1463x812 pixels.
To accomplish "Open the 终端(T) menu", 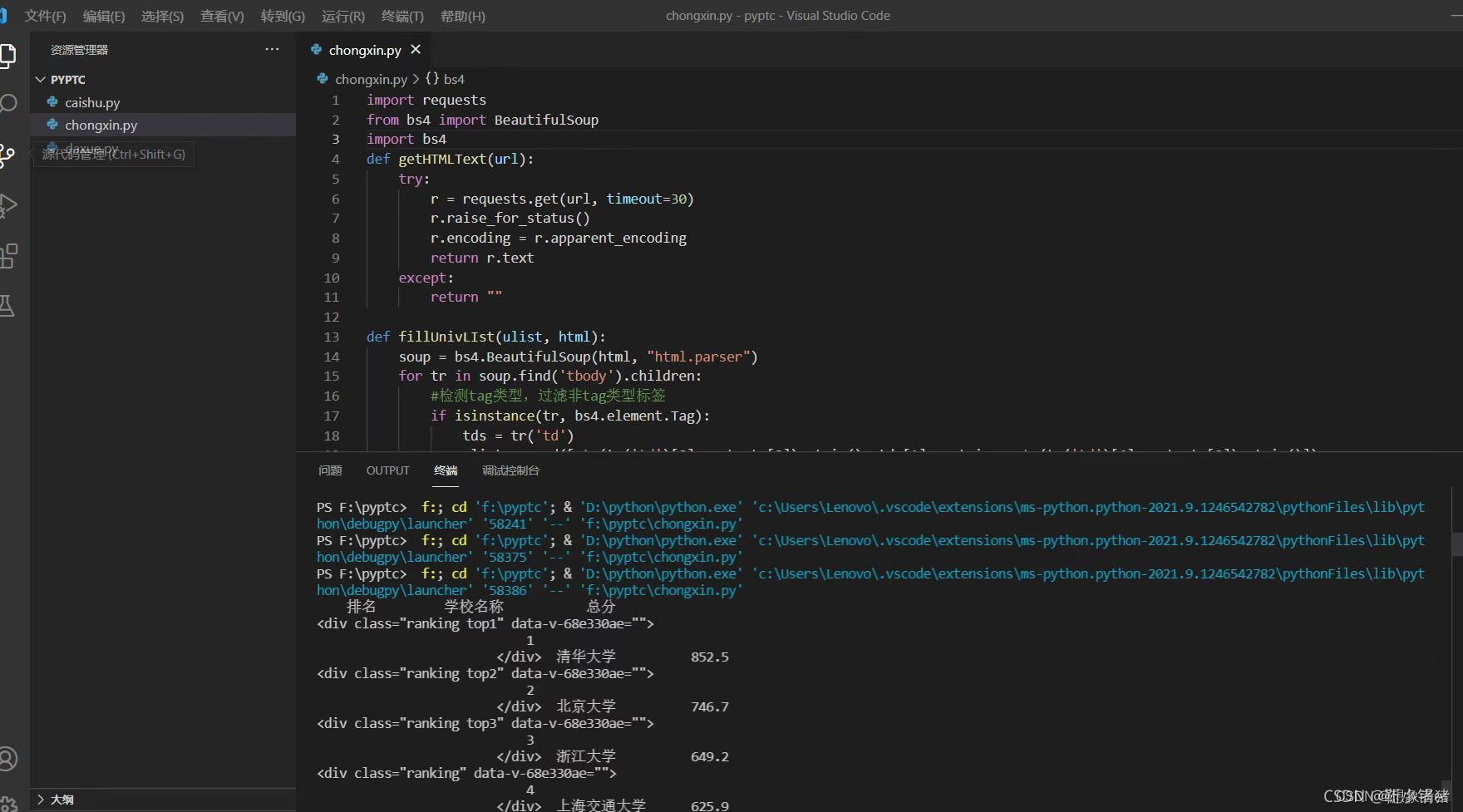I will pos(402,16).
